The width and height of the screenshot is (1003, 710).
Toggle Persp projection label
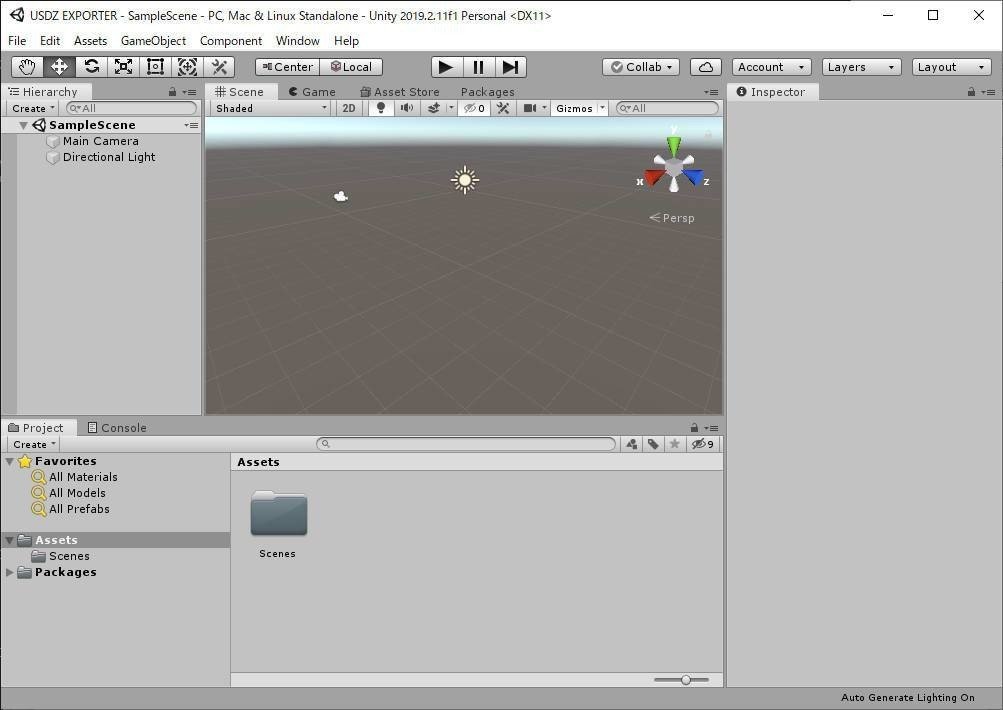(x=672, y=218)
